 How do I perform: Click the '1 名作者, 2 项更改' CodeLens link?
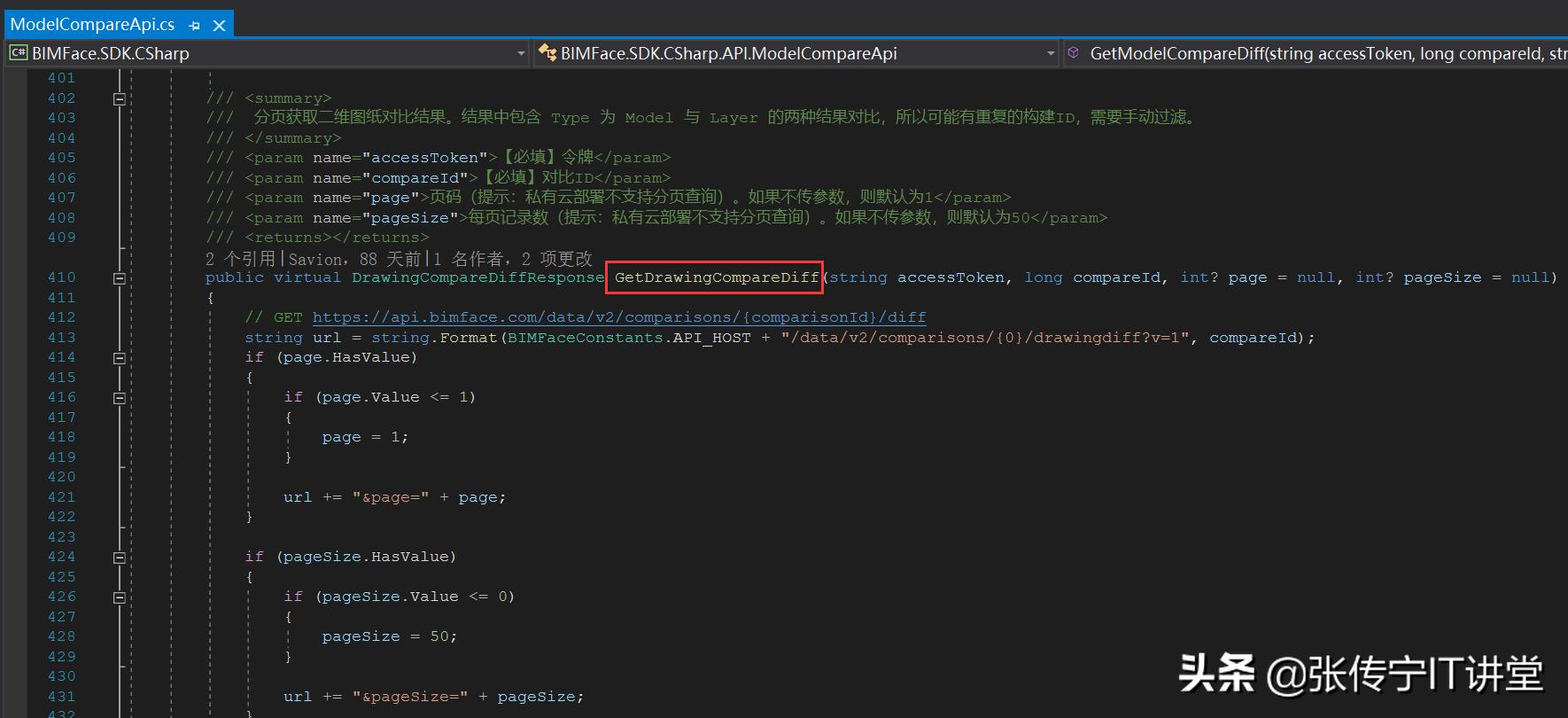(x=513, y=259)
